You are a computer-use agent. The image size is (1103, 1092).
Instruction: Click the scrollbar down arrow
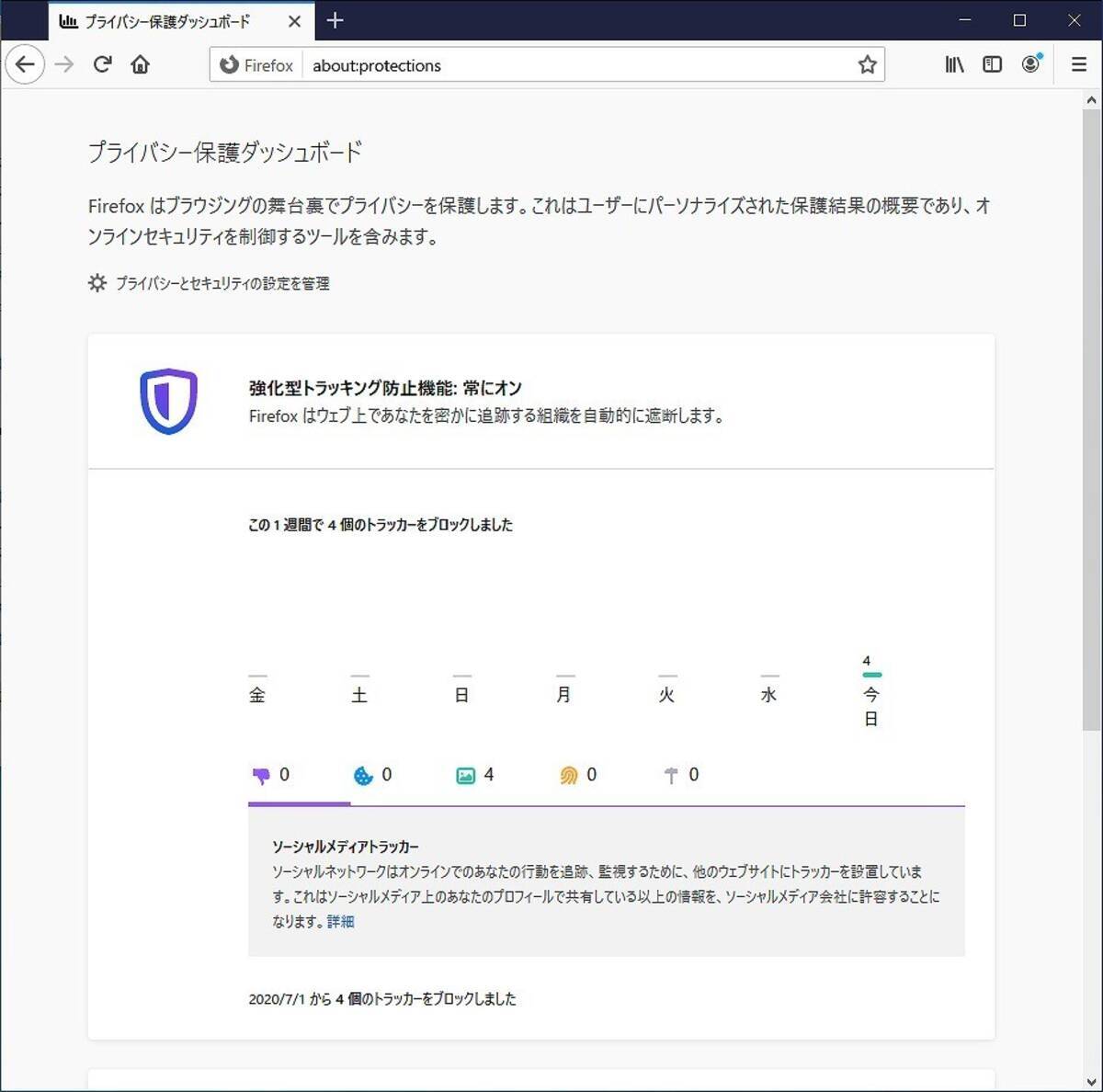point(1091,1082)
